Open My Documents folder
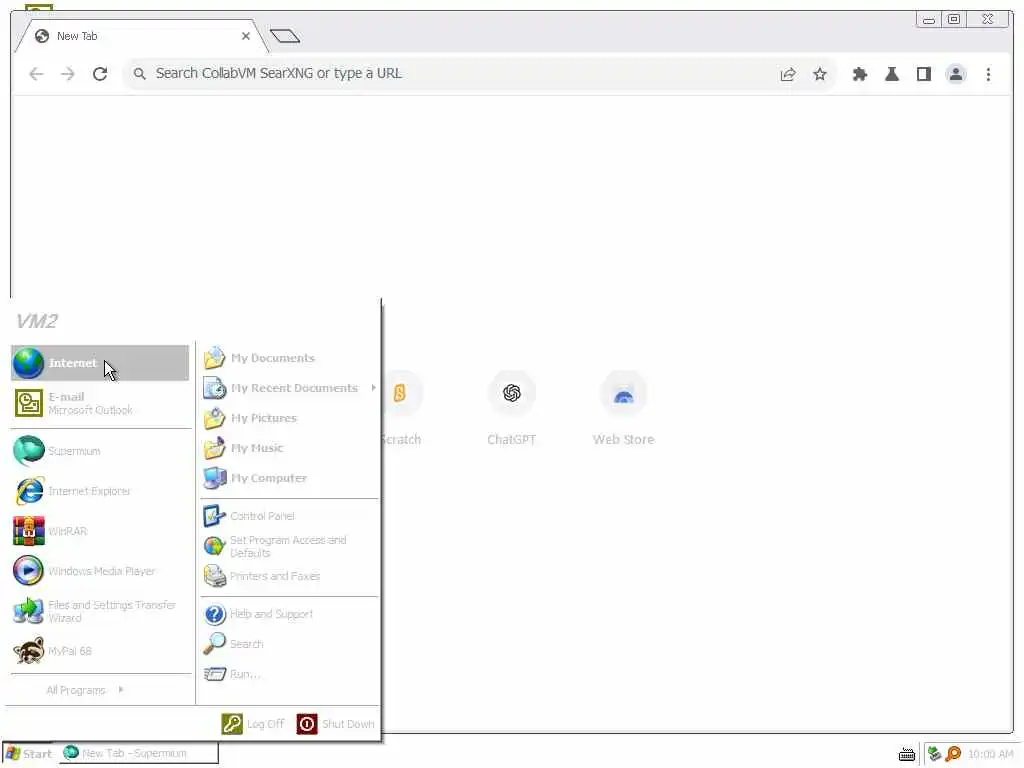This screenshot has height=768, width=1024. 289,358
